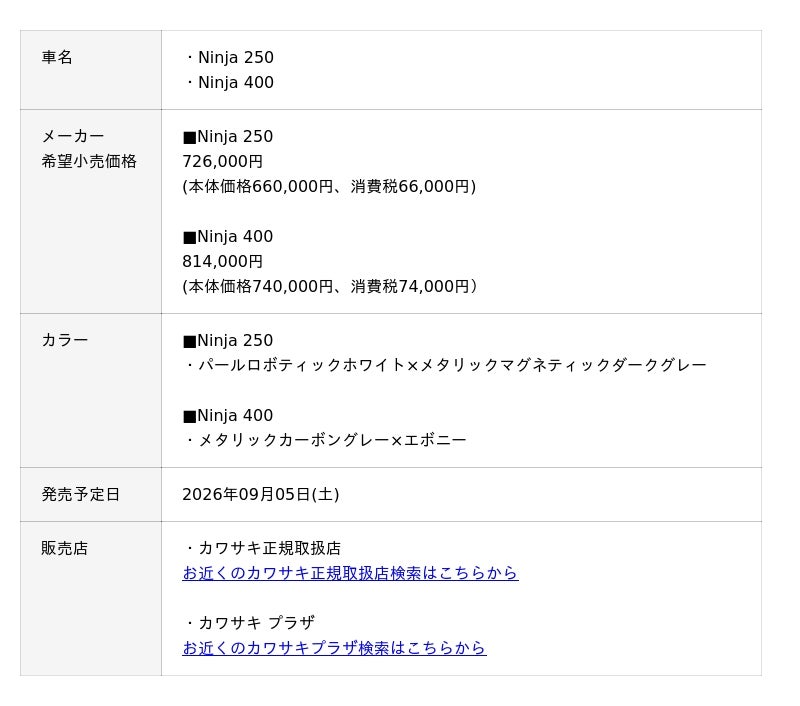Click the 発売予定日 row header
This screenshot has width=800, height=706.
pyautogui.click(x=91, y=494)
